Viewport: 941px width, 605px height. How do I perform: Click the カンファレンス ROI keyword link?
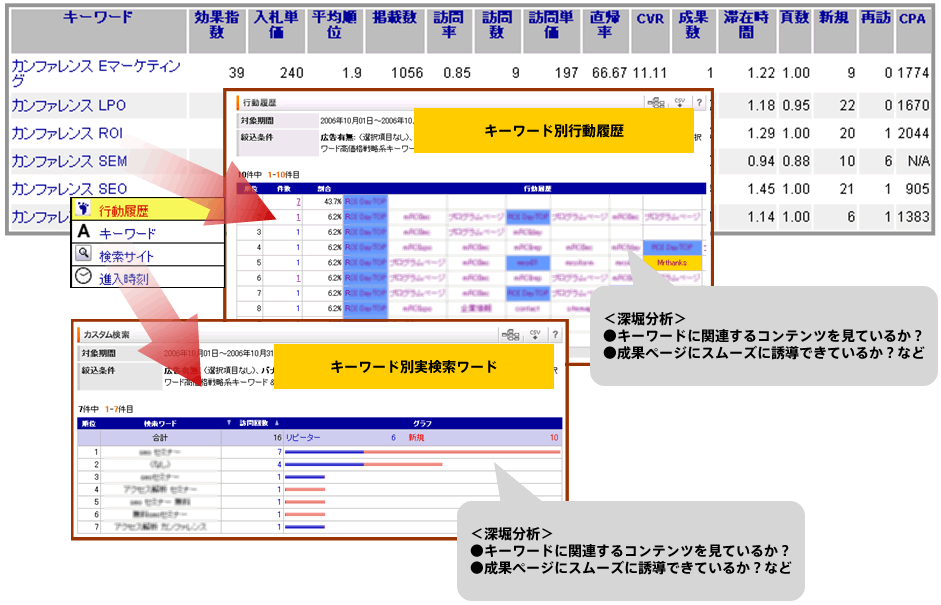(67, 133)
